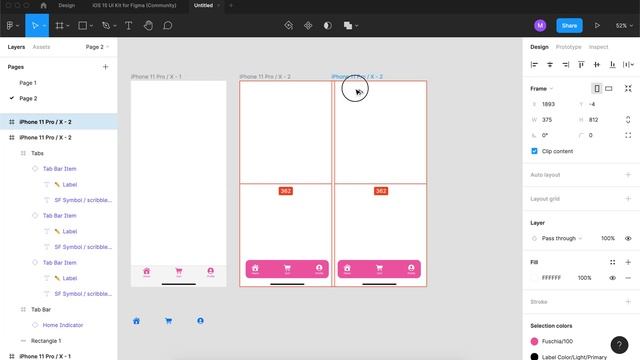Image resolution: width=640 pixels, height=360 pixels.
Task: Select landscape frame orientation
Action: 609,88
